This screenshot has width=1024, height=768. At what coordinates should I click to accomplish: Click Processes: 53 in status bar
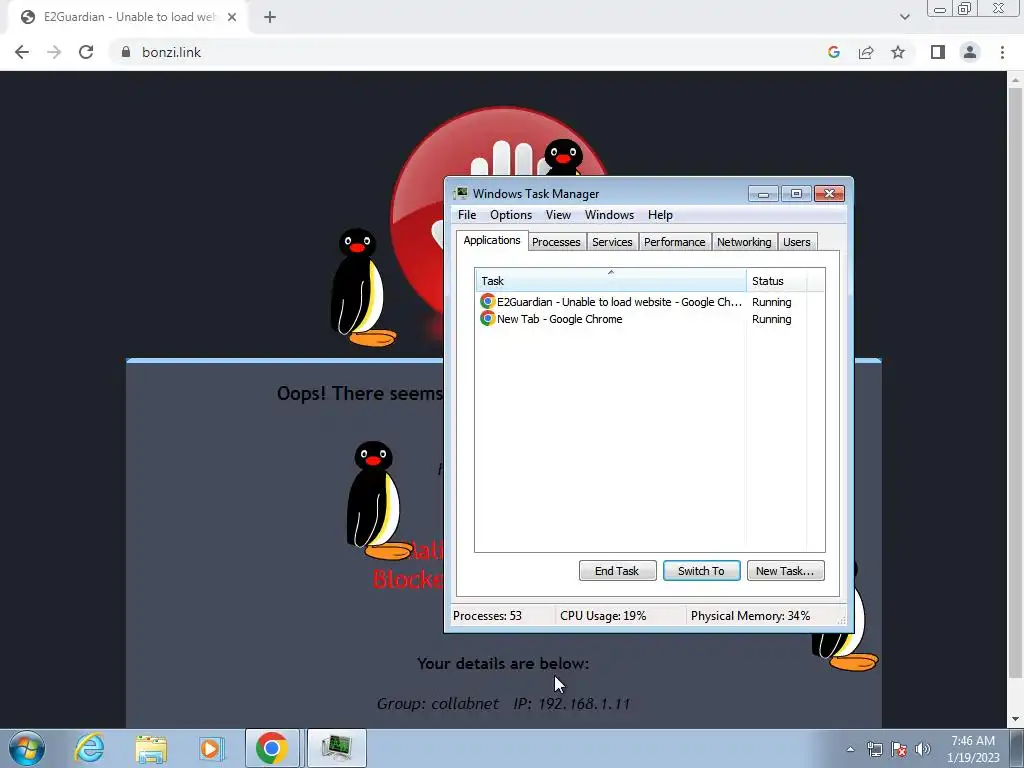(x=487, y=616)
